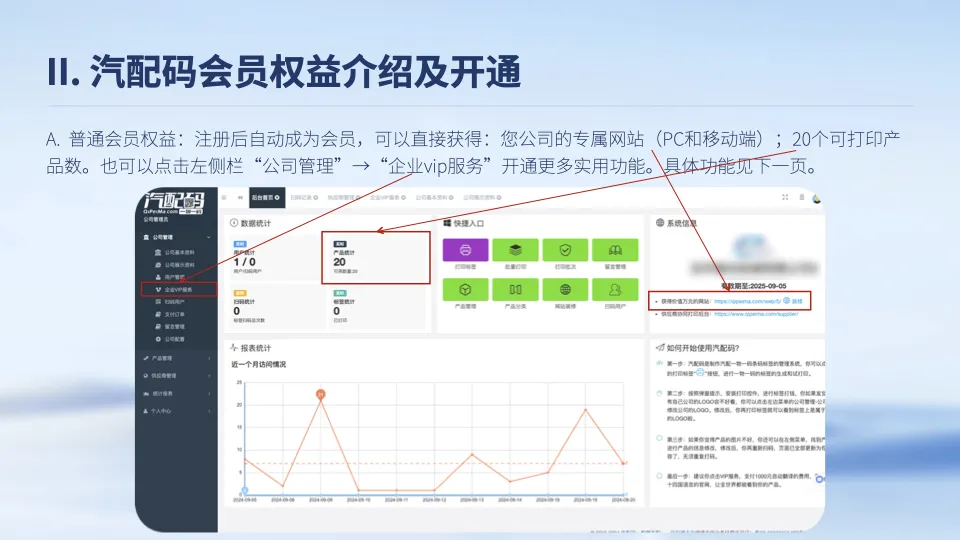Screen dimensions: 960x540
Task: Close the 扫码记录 tab via its x
Action: point(316,198)
